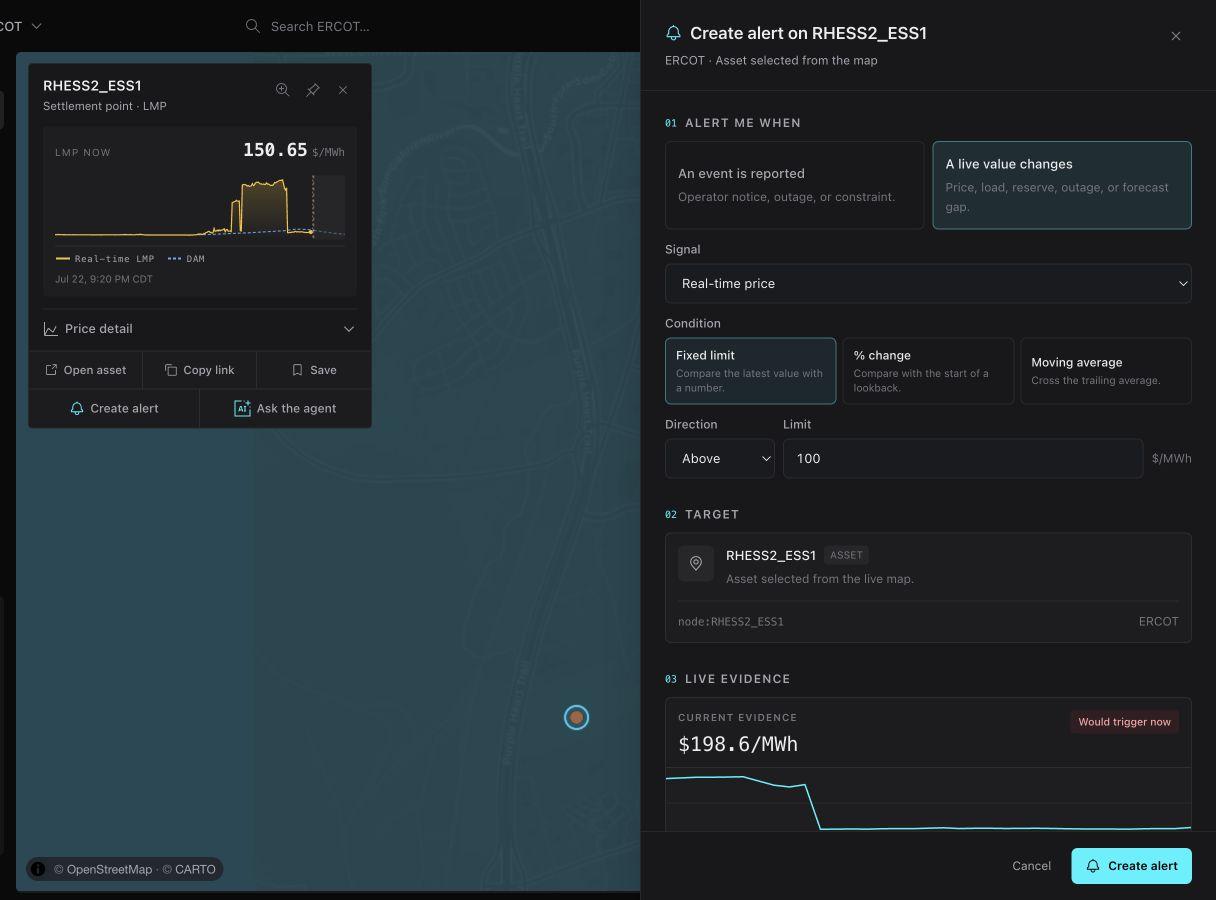Expand the Price detail section
The width and height of the screenshot is (1216, 900).
[200, 329]
